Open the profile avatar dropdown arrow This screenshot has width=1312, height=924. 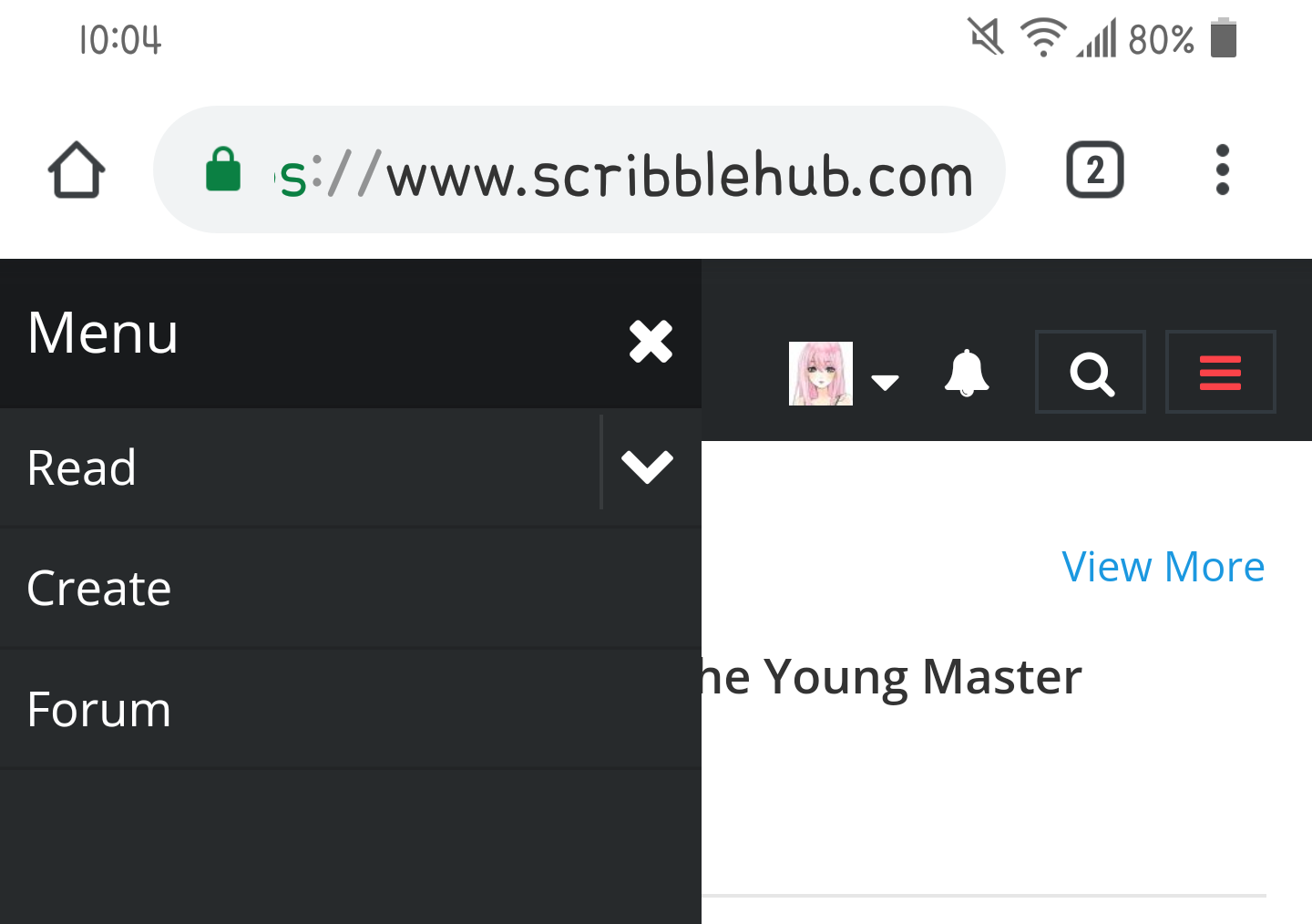886,383
